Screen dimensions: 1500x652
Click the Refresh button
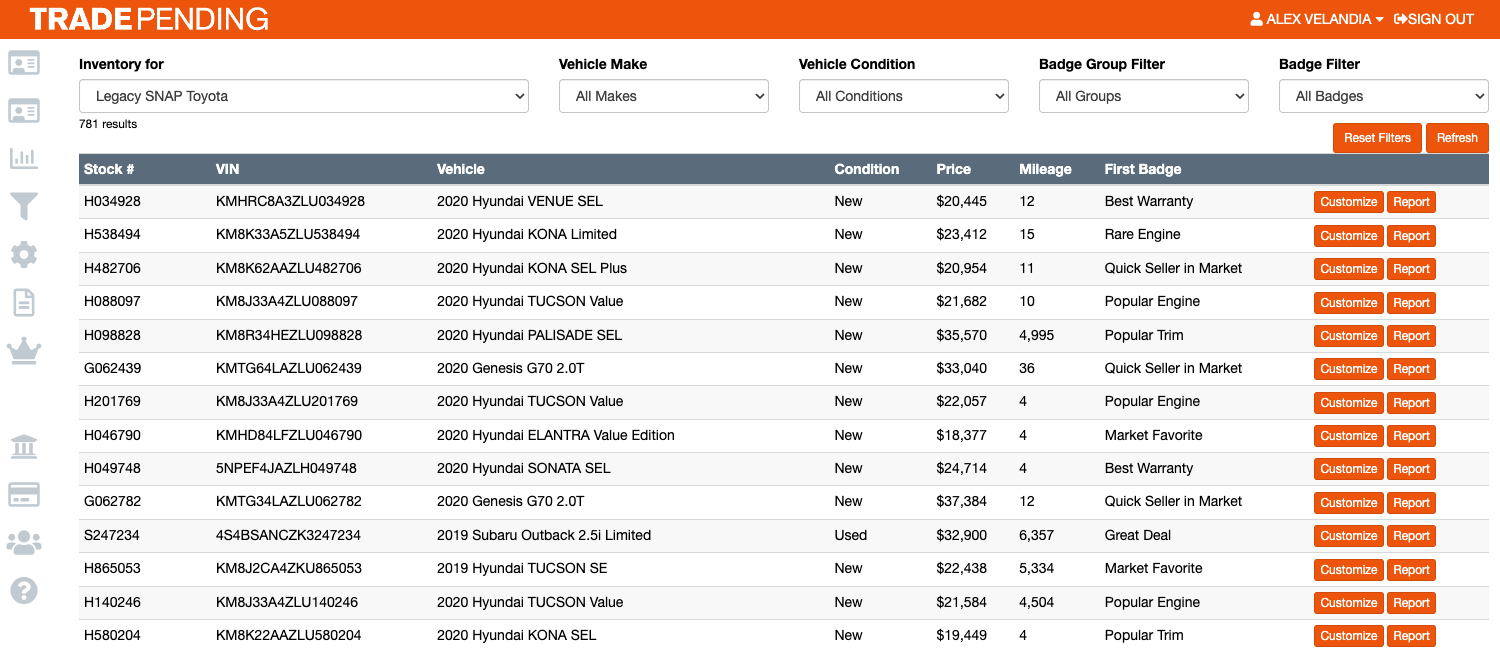pos(1456,138)
